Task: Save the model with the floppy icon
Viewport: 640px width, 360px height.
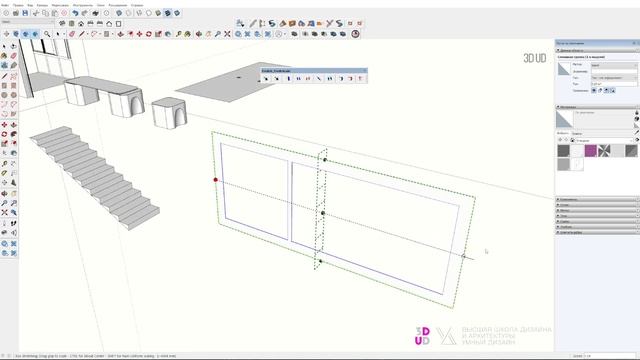Action: [25, 13]
